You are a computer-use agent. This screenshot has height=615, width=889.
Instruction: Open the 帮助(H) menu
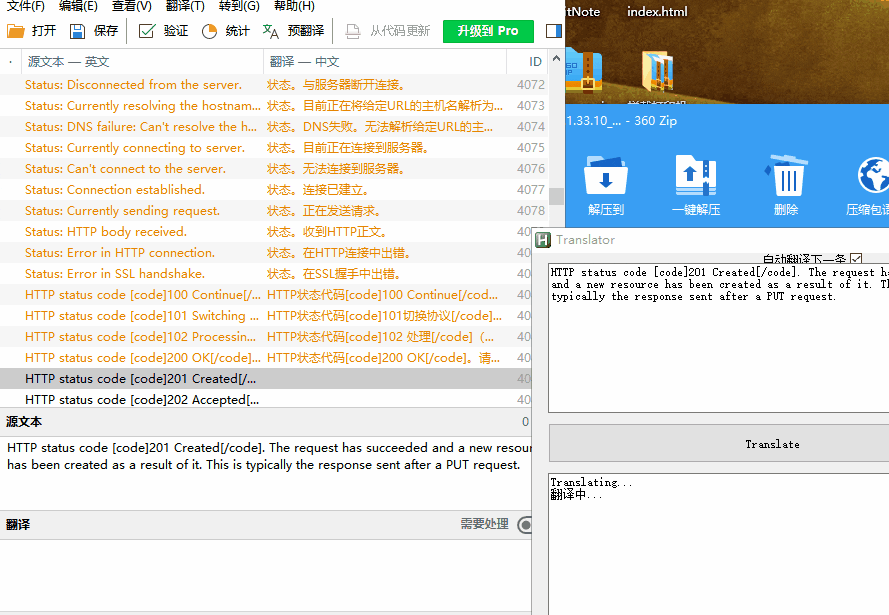294,6
